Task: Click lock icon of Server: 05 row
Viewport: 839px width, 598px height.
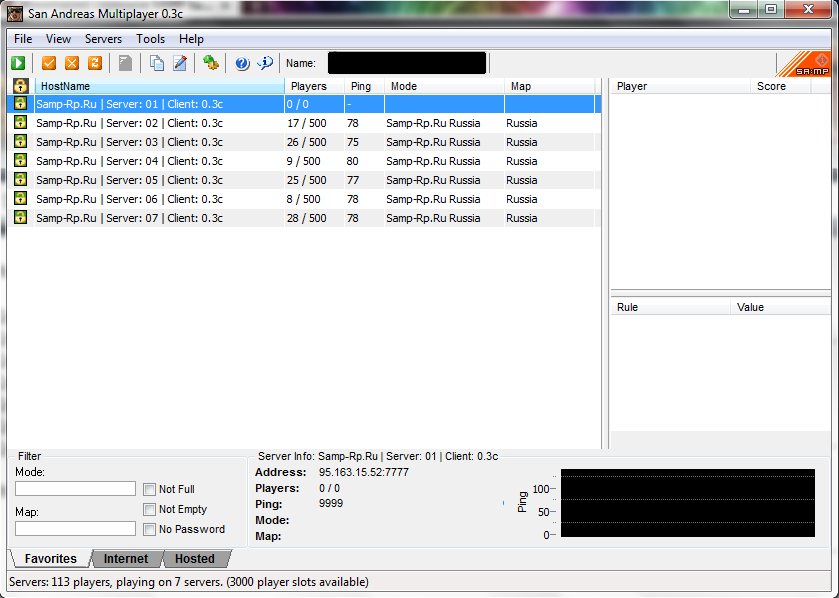Action: tap(20, 180)
